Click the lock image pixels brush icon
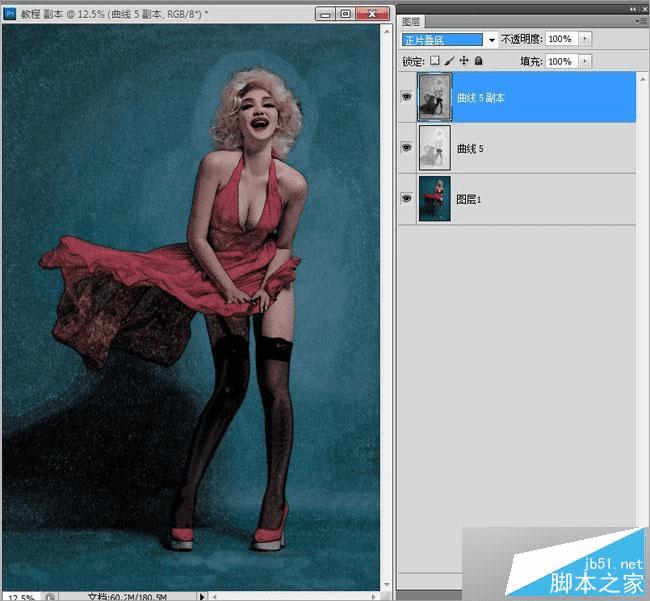 coord(449,61)
